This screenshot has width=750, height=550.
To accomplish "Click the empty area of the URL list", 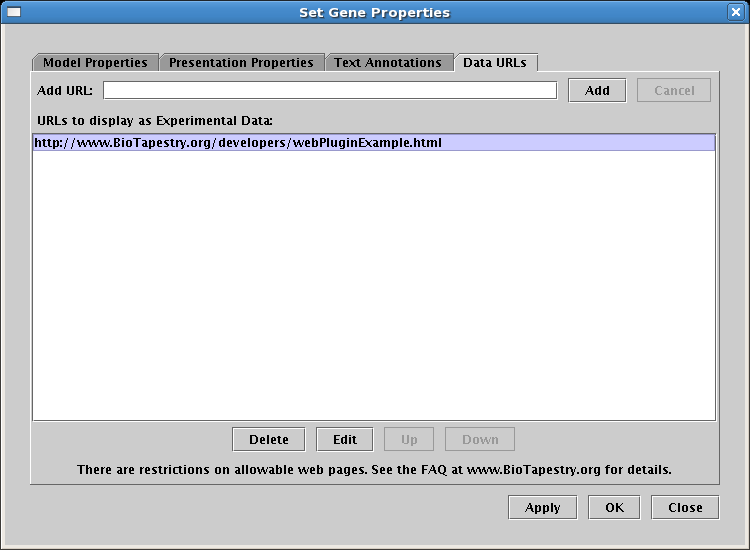I will coord(374,290).
